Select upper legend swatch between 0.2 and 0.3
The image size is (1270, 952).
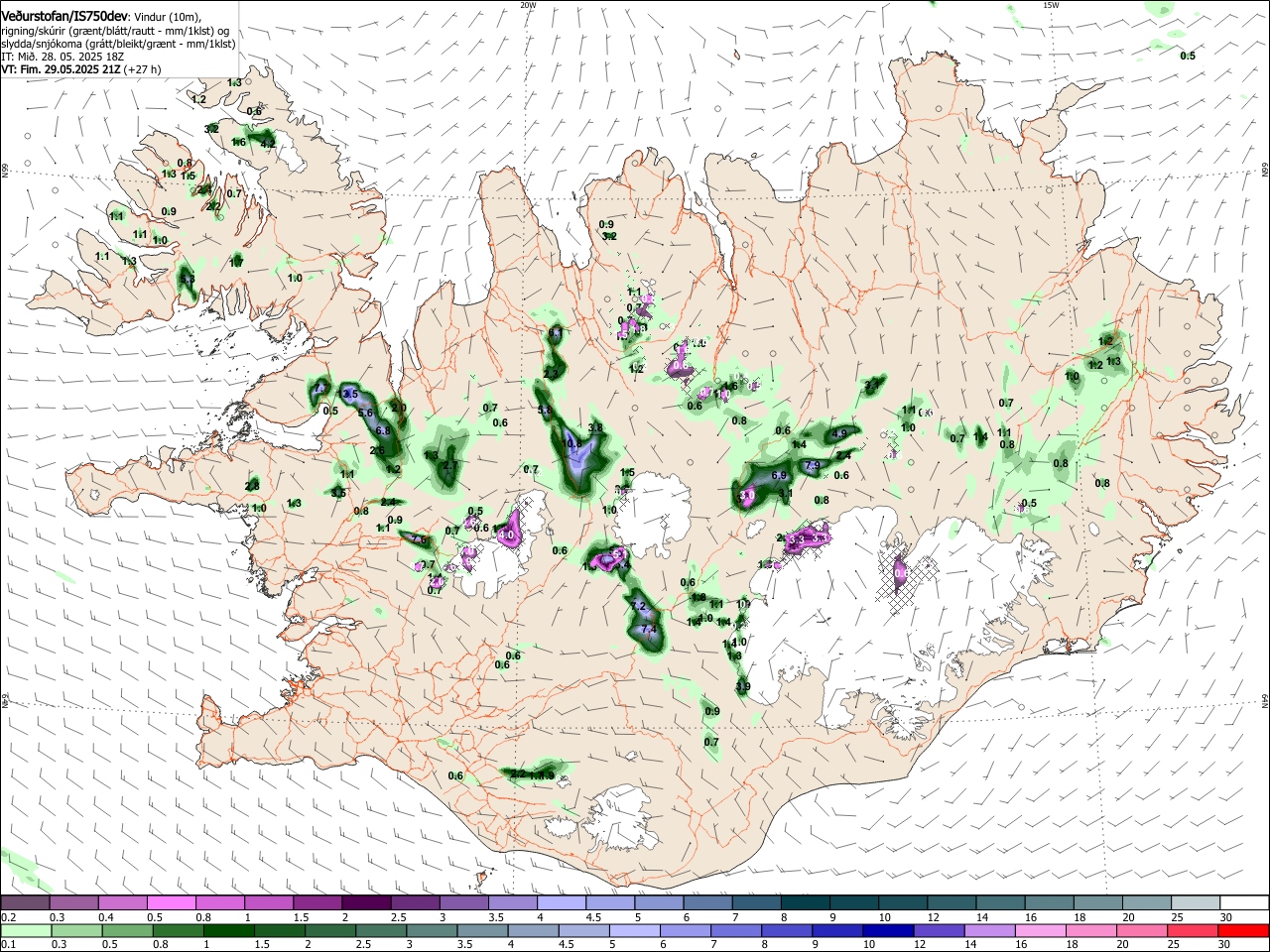click(x=25, y=902)
